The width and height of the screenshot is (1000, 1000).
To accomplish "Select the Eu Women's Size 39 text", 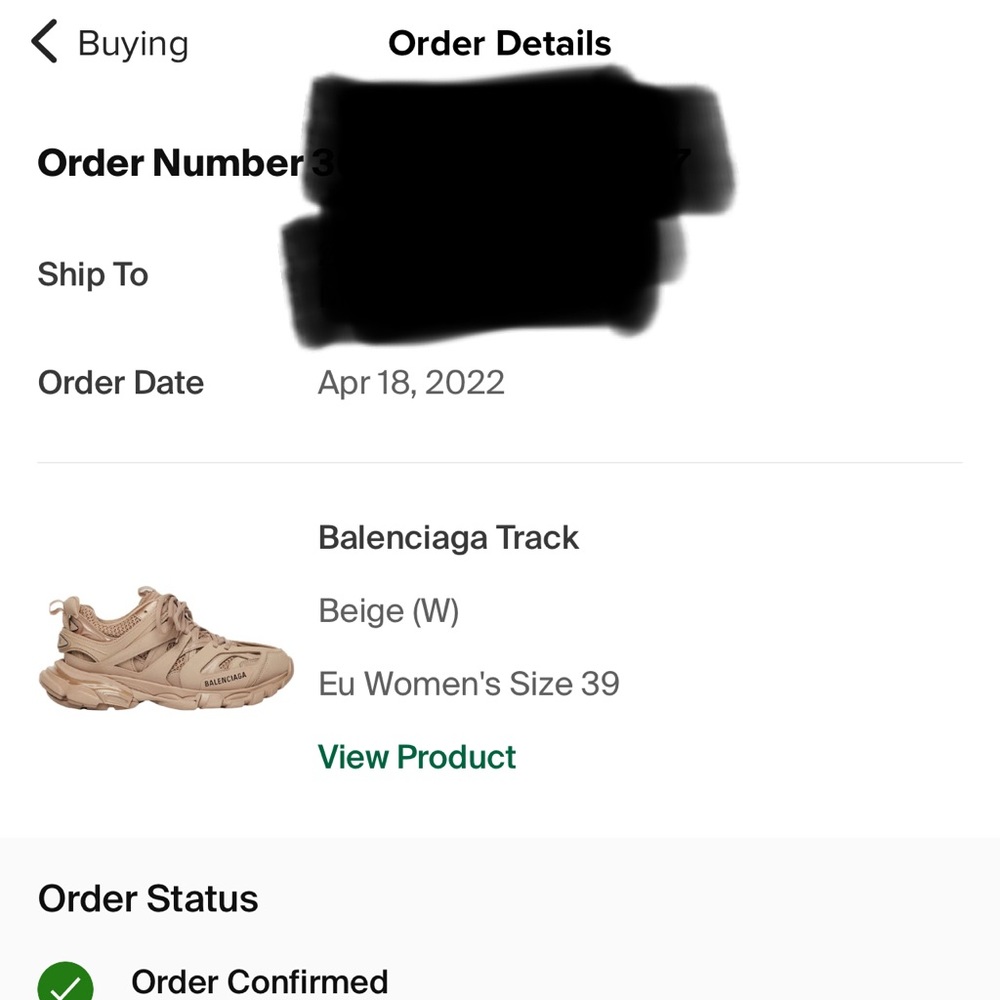I will pos(469,684).
